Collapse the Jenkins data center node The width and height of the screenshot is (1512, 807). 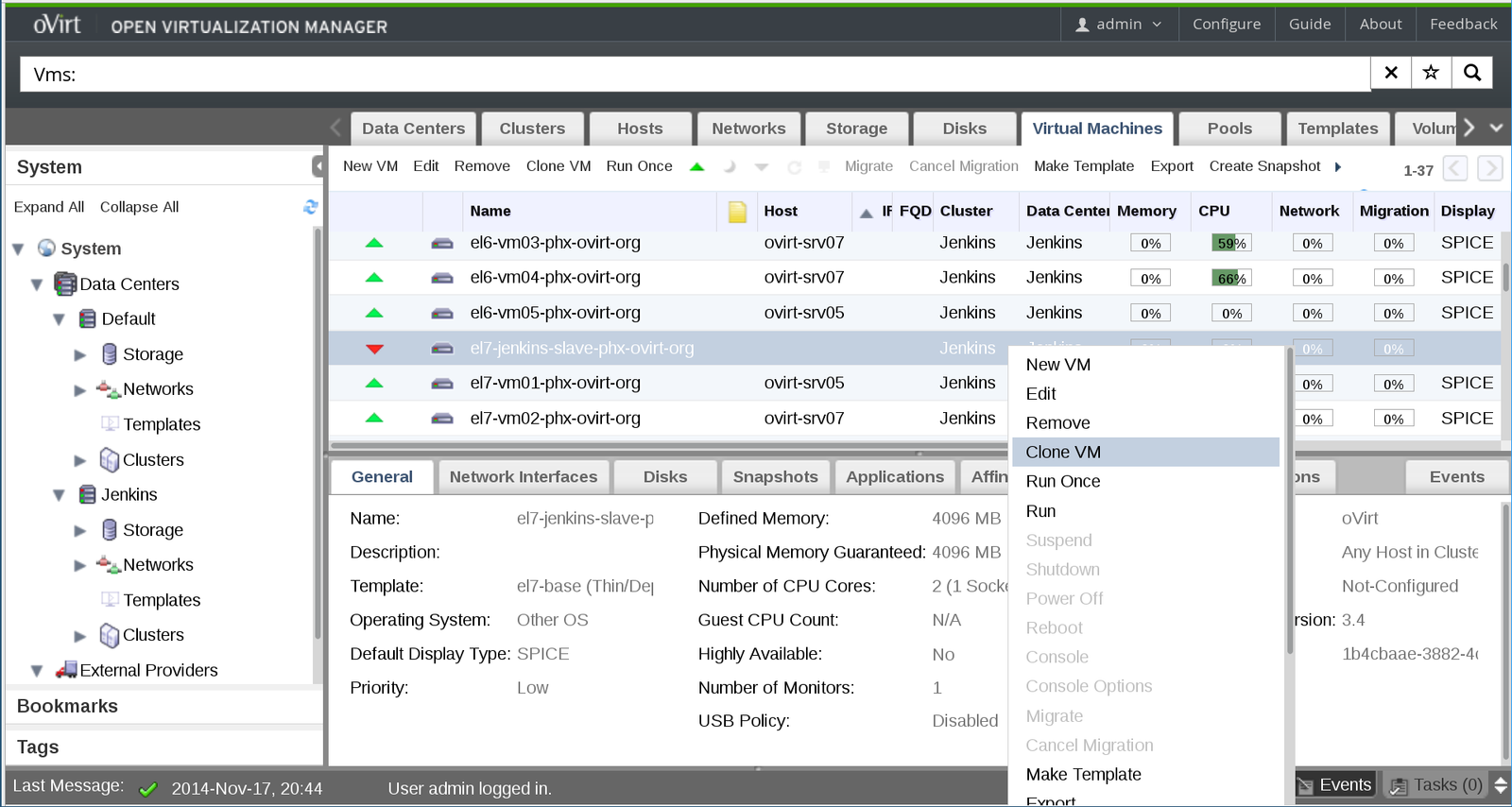pyautogui.click(x=59, y=495)
